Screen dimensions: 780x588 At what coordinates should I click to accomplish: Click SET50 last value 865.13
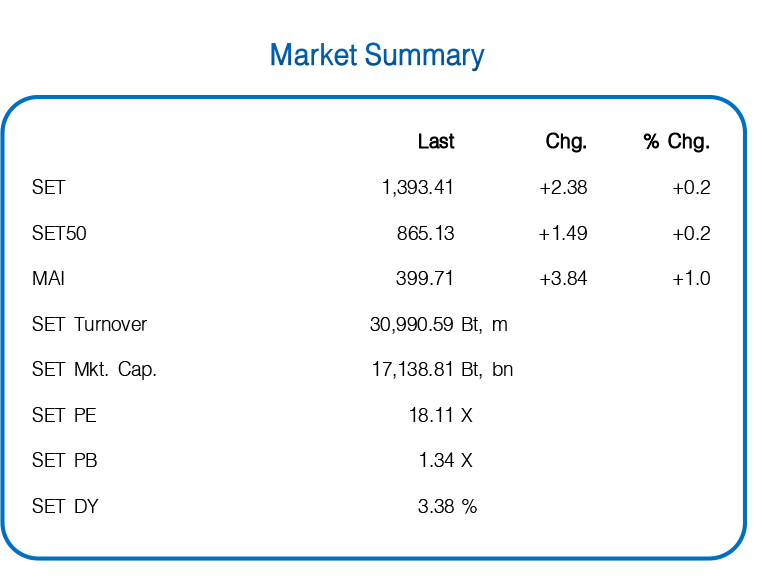coord(425,233)
